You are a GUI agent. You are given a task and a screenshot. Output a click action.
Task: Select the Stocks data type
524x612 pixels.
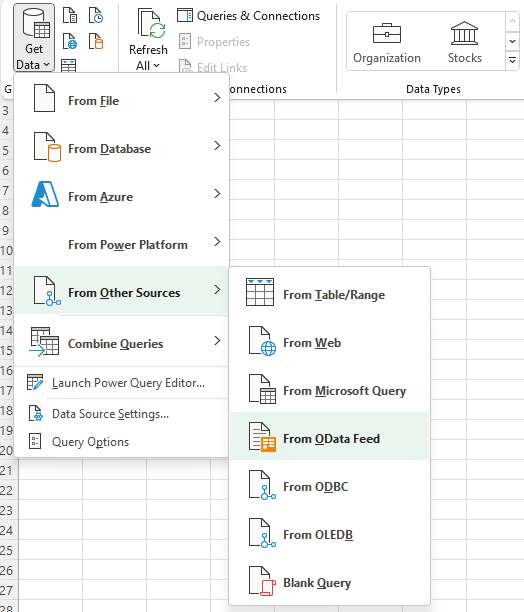[x=464, y=43]
